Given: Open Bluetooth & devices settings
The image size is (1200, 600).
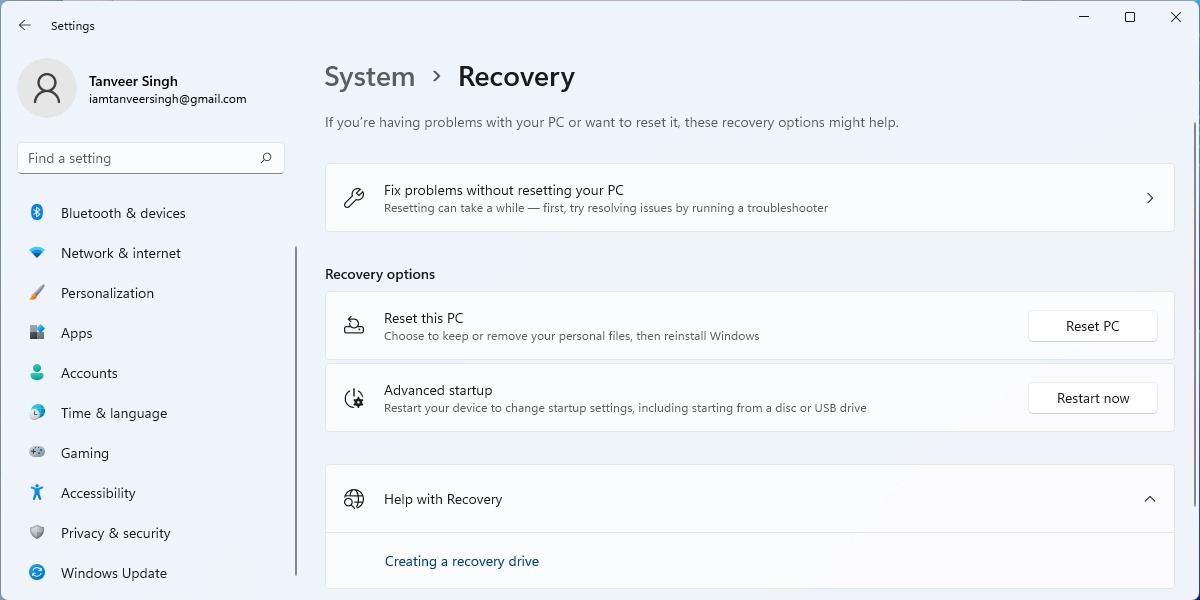Looking at the screenshot, I should pyautogui.click(x=123, y=213).
